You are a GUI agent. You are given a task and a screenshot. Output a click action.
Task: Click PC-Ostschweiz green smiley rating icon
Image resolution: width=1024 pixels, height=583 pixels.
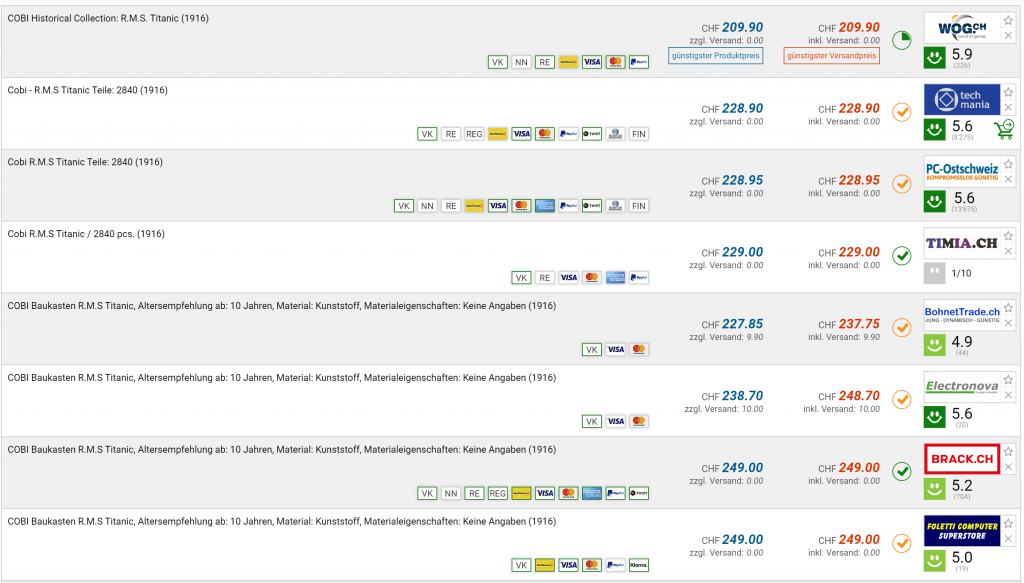(935, 201)
